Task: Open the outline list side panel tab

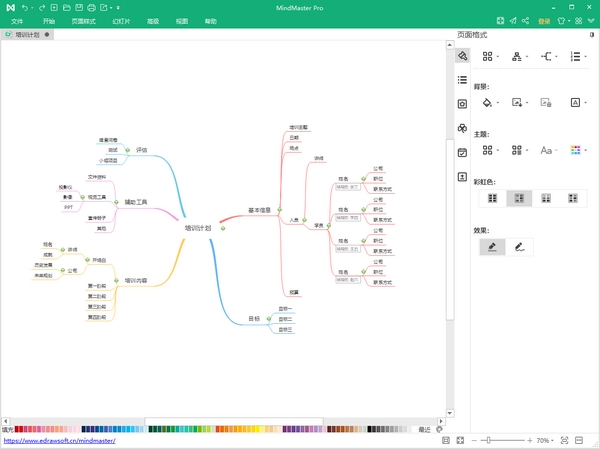Action: (462, 80)
